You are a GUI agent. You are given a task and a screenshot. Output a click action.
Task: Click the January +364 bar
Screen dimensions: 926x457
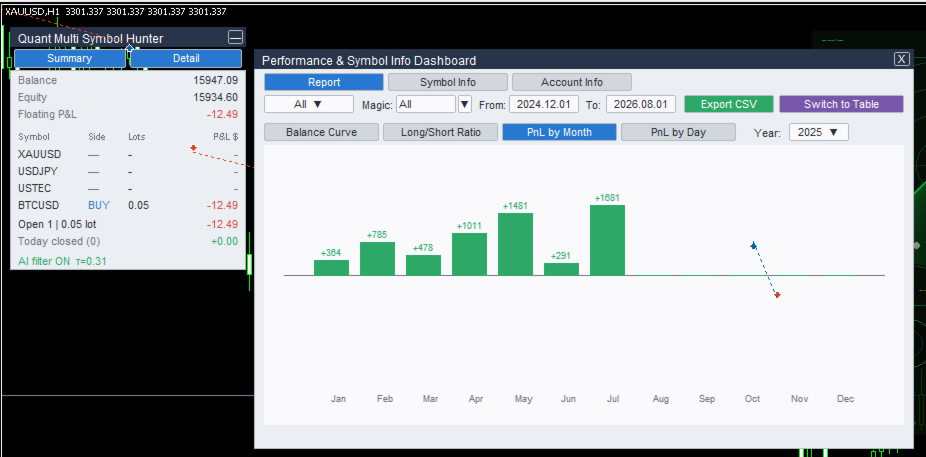(x=331, y=267)
